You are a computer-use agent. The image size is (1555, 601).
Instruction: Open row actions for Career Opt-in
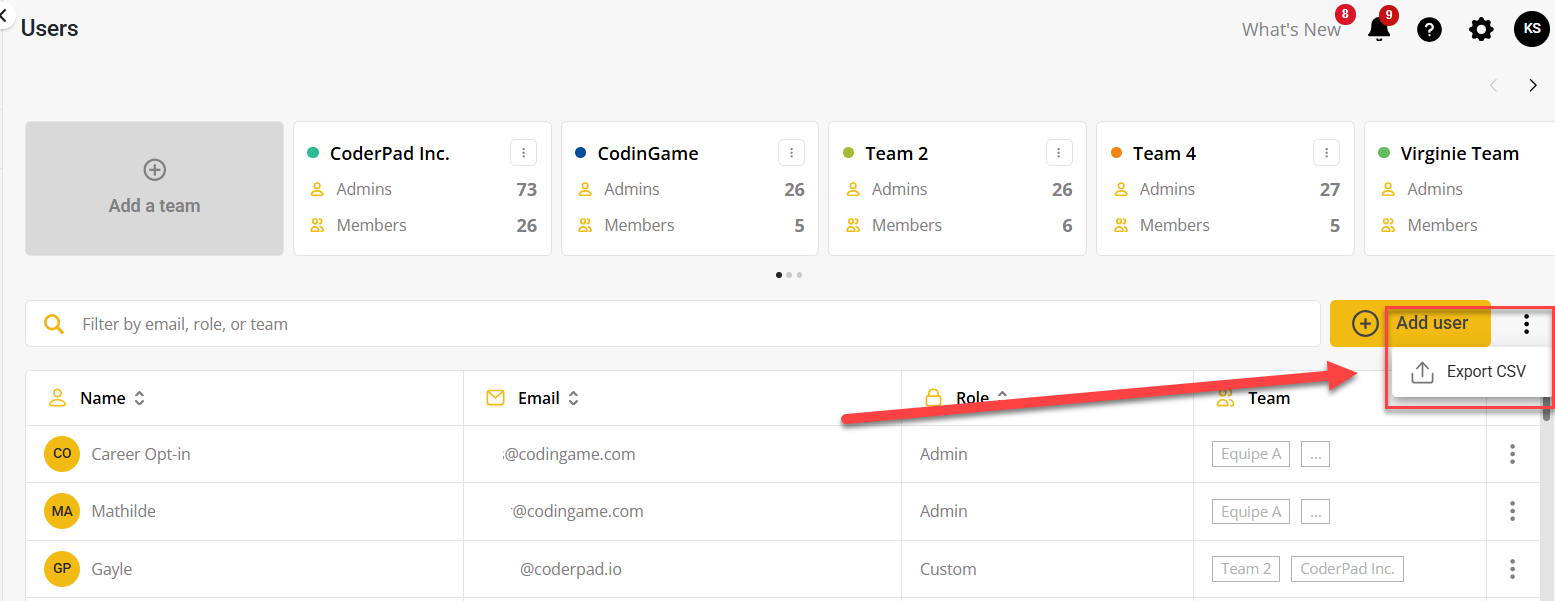click(1512, 454)
